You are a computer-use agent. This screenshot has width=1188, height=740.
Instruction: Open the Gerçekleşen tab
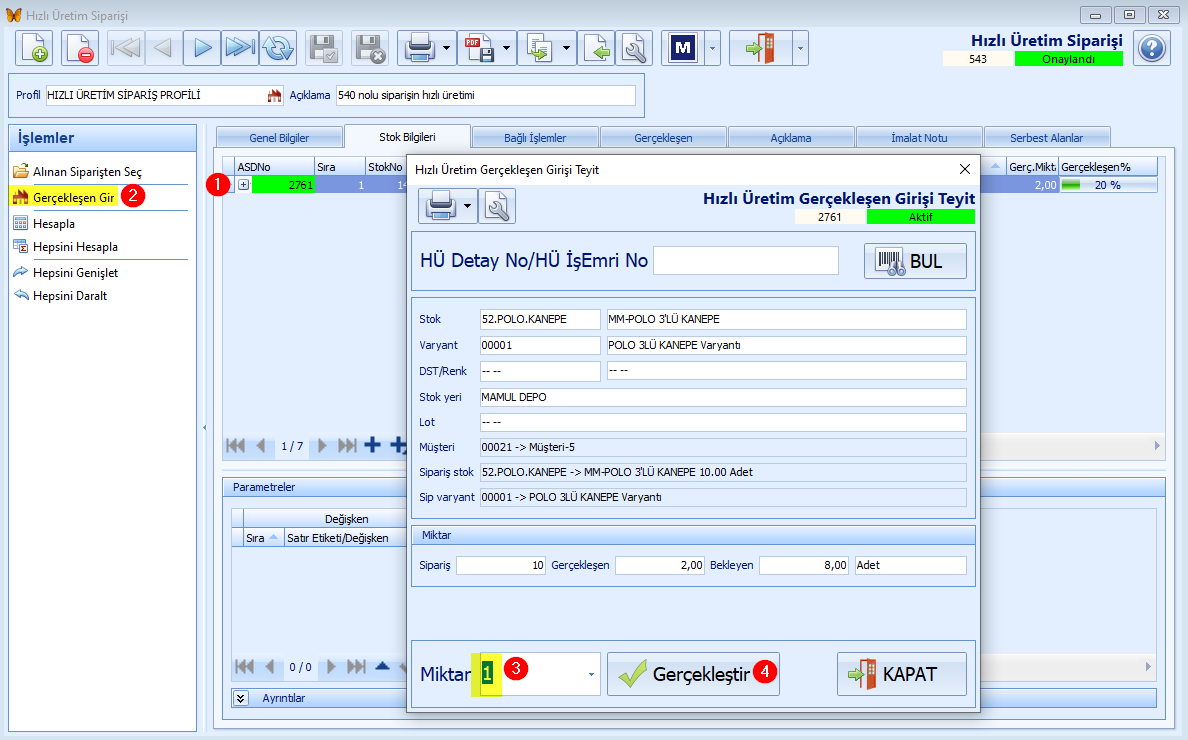point(663,138)
